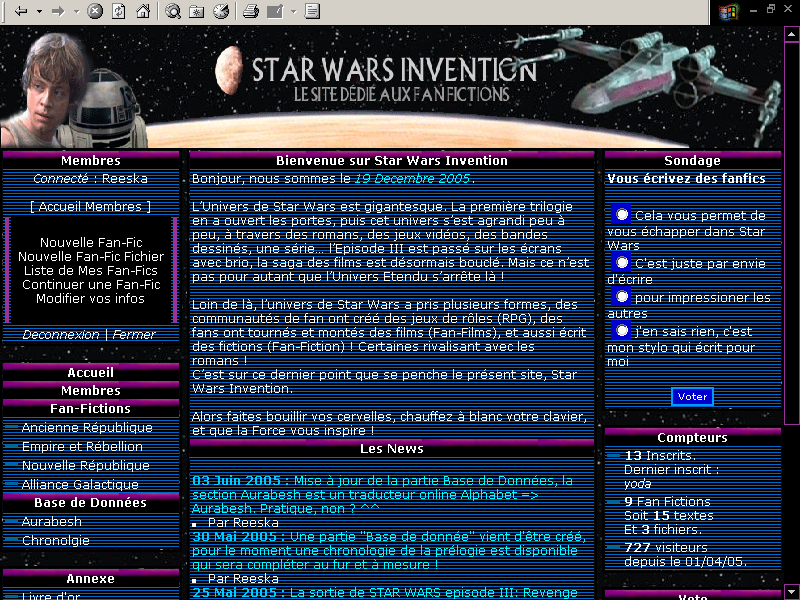Click the 'Fermer' link

click(x=134, y=335)
